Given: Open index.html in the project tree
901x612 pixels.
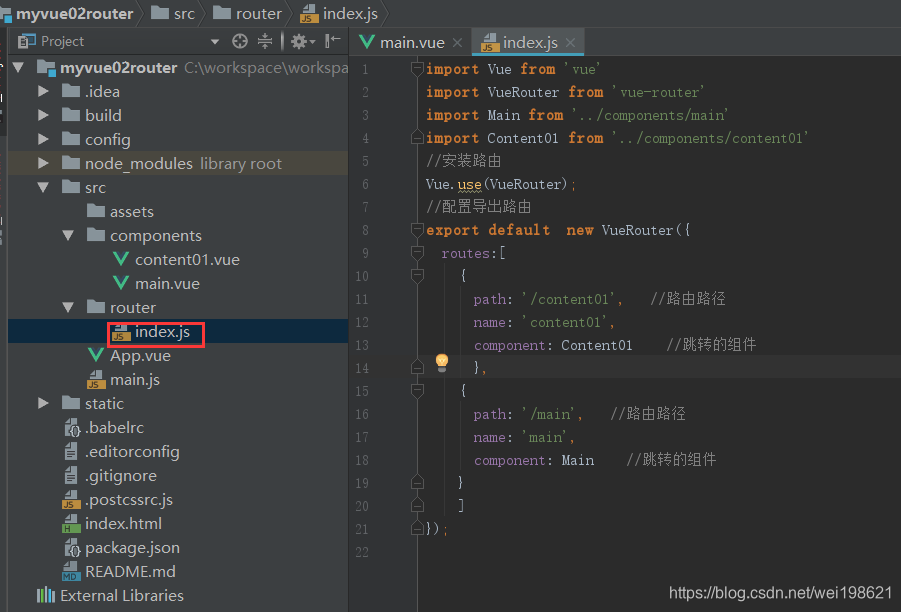Looking at the screenshot, I should (124, 524).
